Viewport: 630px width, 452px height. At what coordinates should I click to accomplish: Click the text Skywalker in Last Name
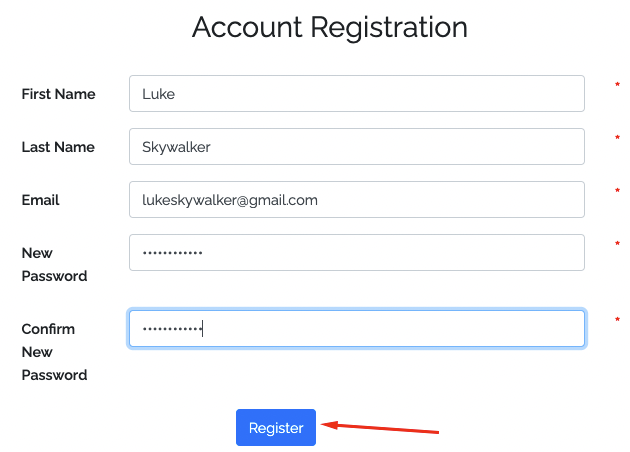[176, 147]
